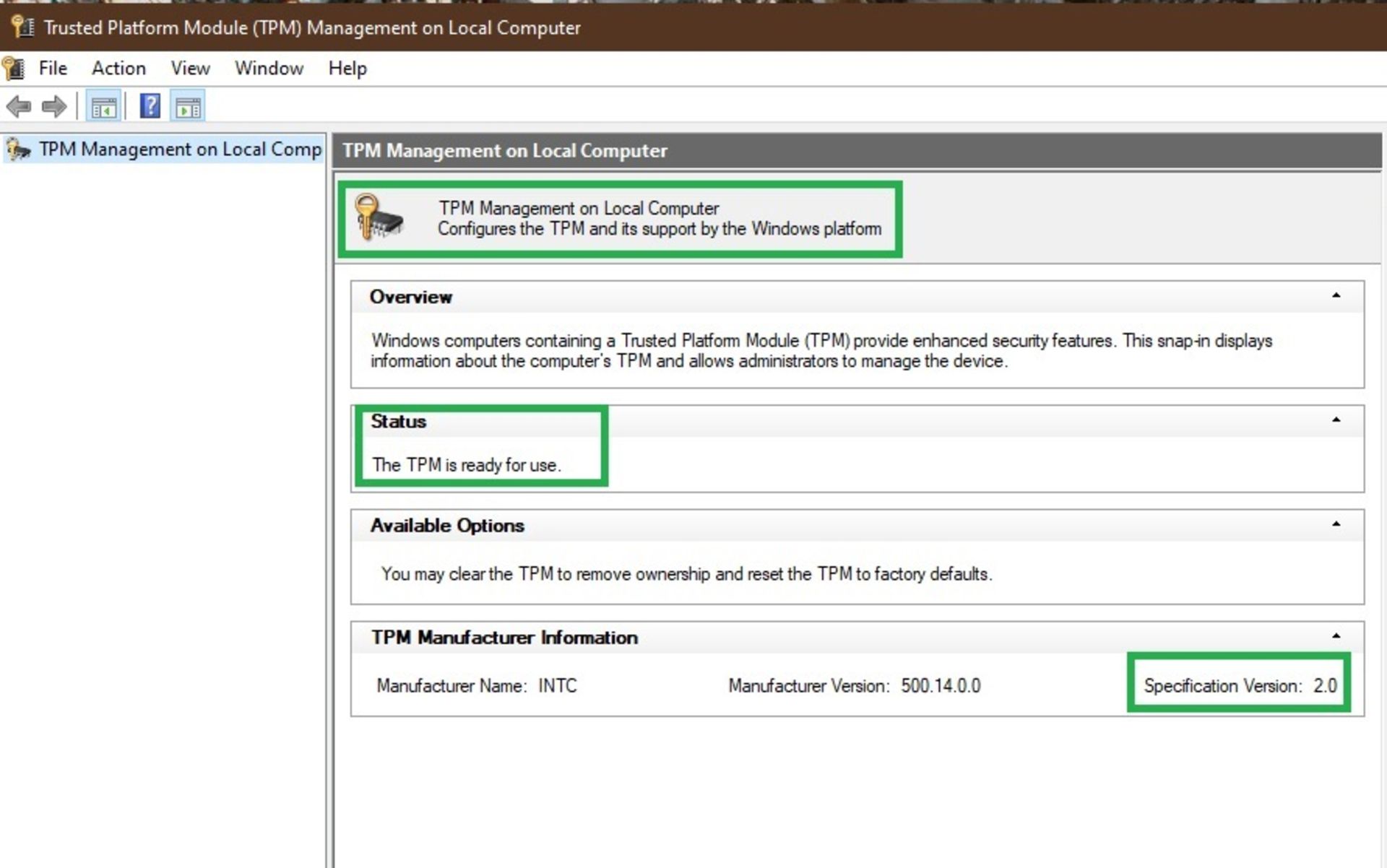Open the Action menu
Viewport: 1387px width, 868px height.
[118, 69]
